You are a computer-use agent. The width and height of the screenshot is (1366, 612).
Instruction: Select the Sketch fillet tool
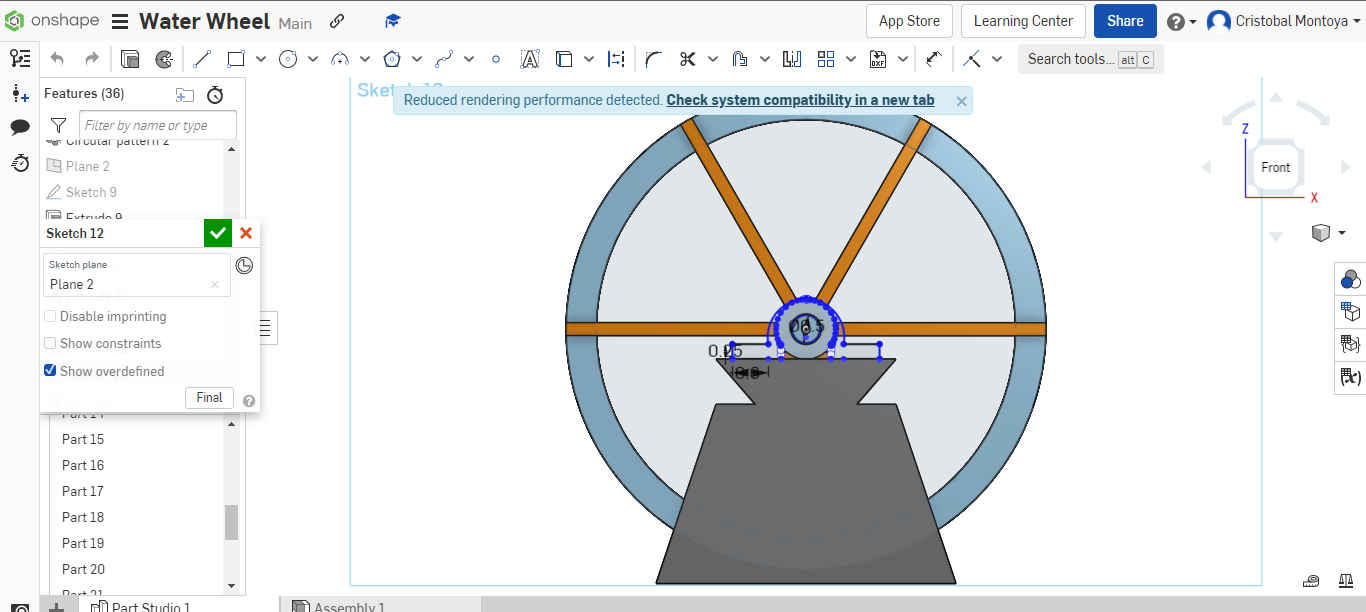[x=651, y=59]
